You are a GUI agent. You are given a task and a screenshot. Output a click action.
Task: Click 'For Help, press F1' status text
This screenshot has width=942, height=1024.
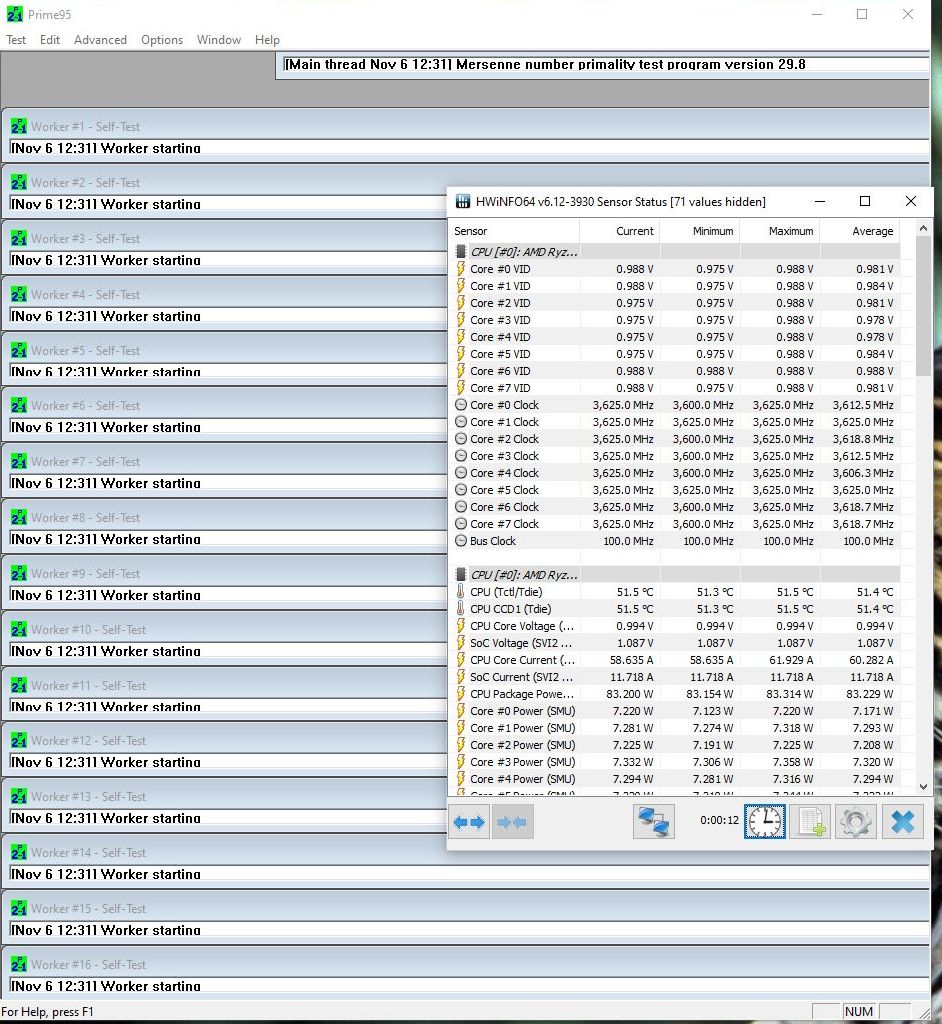[x=47, y=1012]
